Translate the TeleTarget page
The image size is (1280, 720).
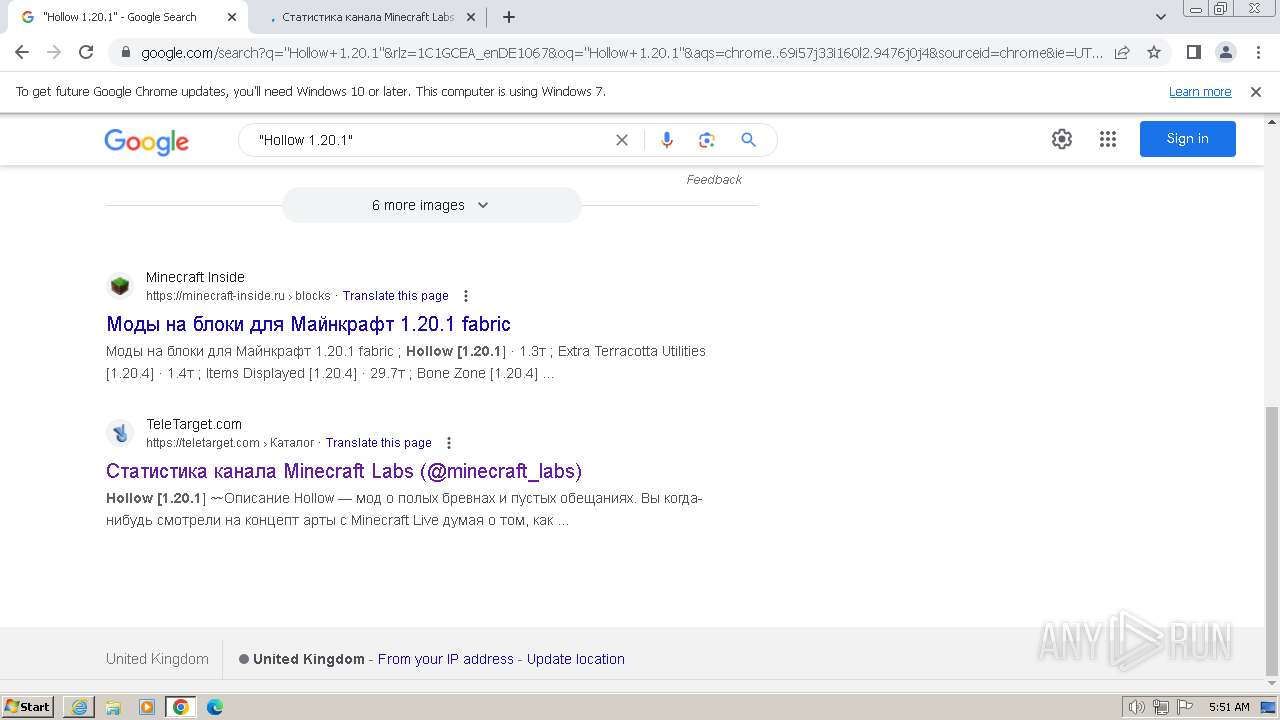pyautogui.click(x=379, y=443)
